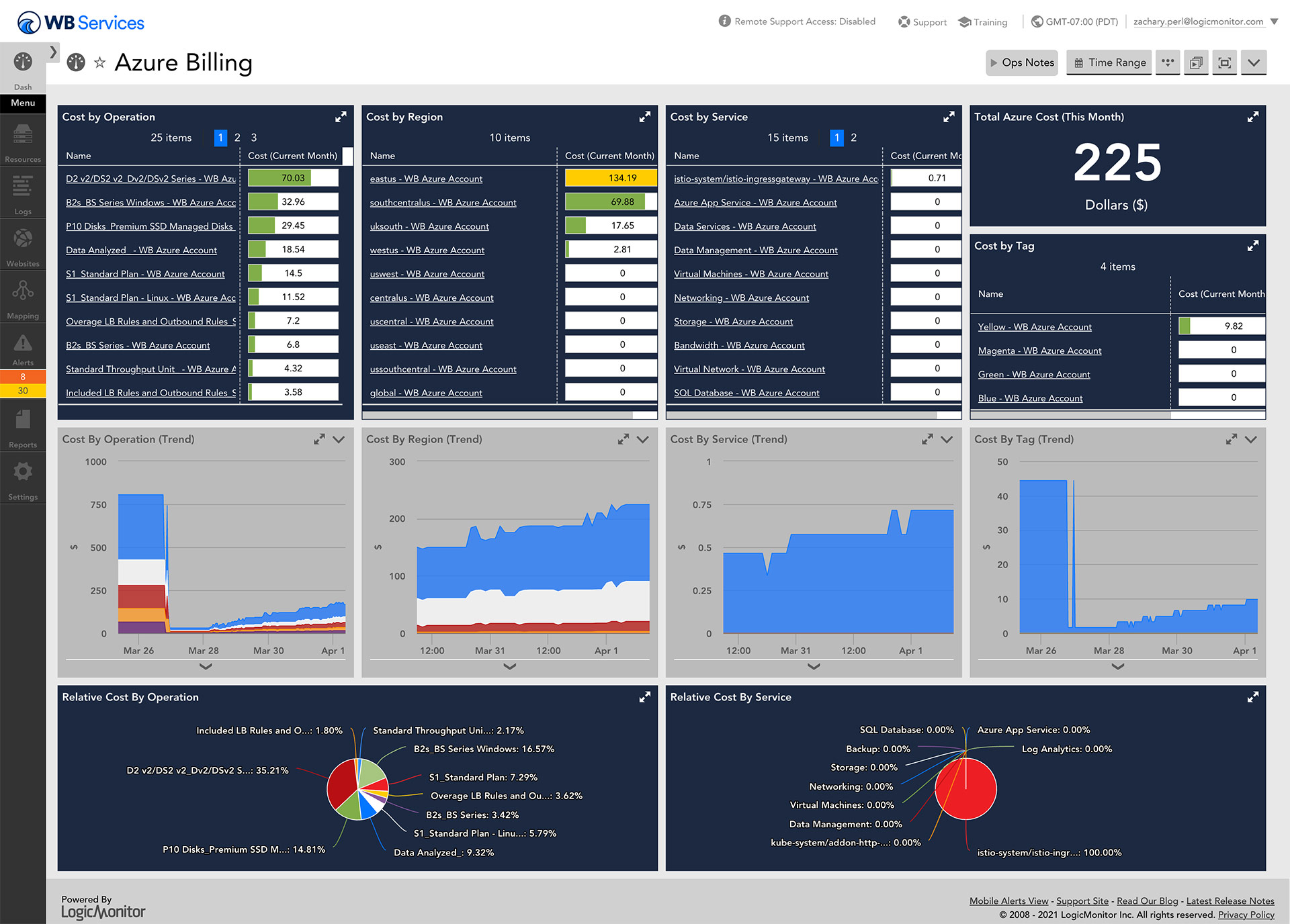The image size is (1290, 924).
Task: Expand the Total Azure Cost widget
Action: (1253, 117)
